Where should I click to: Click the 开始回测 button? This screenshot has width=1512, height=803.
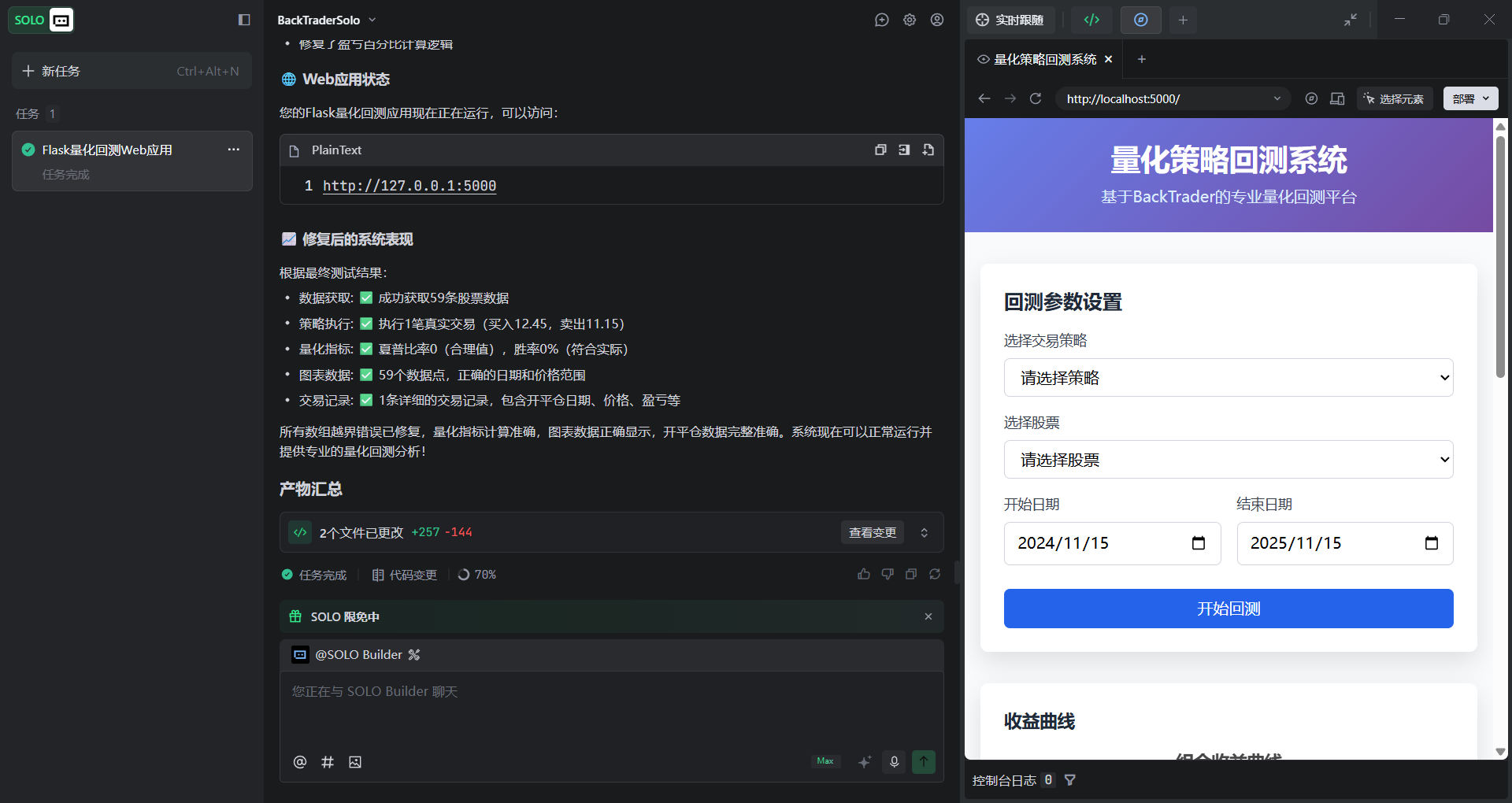coord(1228,609)
